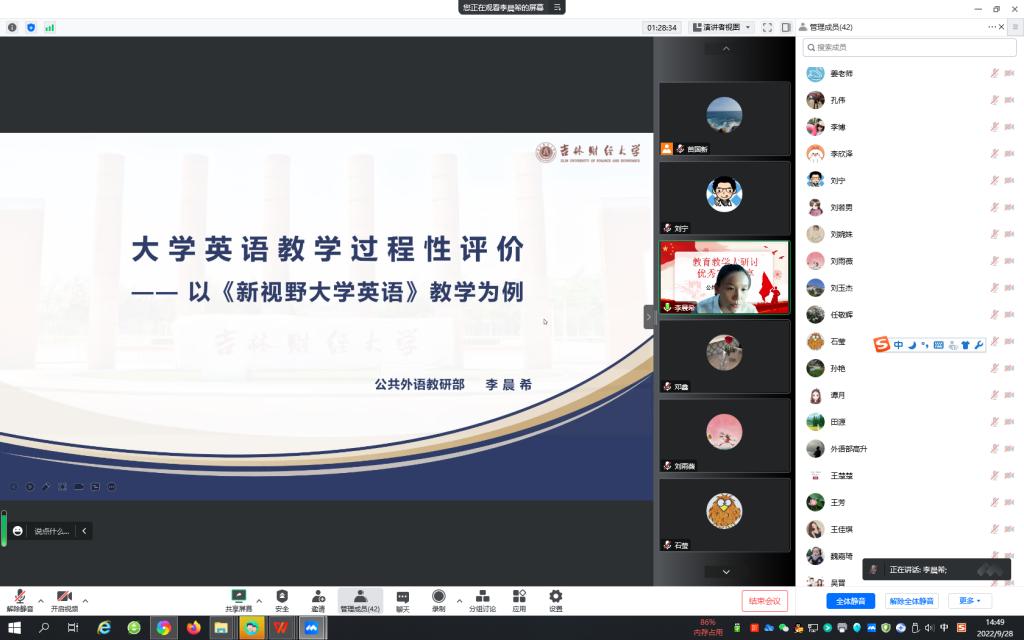The image size is (1024, 640).
Task: Open the 更多 dropdown in members panel
Action: point(969,601)
